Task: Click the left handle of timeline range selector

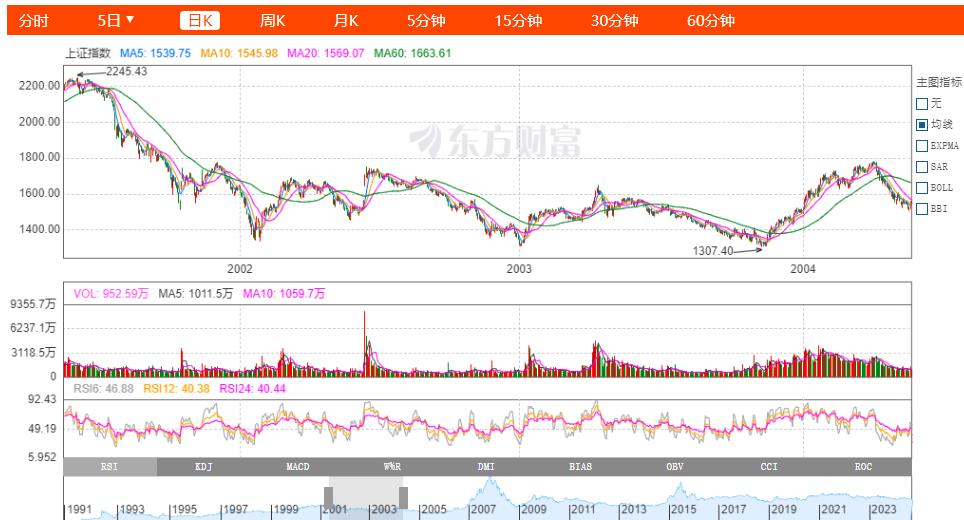Action: coord(328,497)
